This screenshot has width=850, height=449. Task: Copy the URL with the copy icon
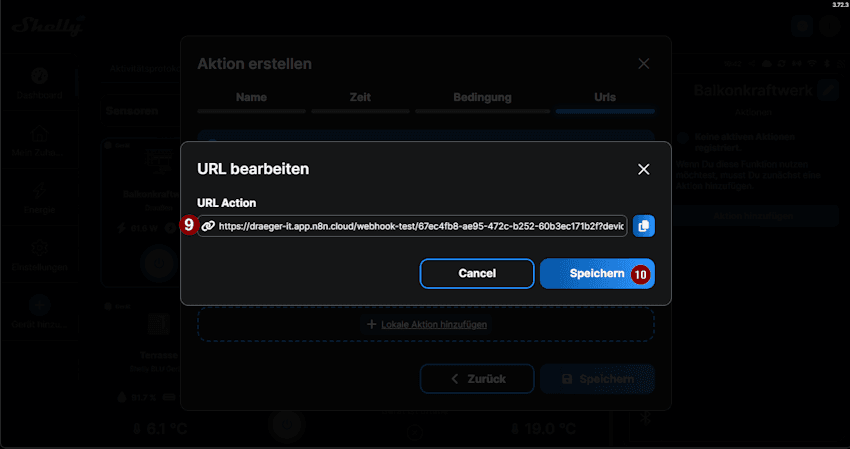click(x=643, y=226)
